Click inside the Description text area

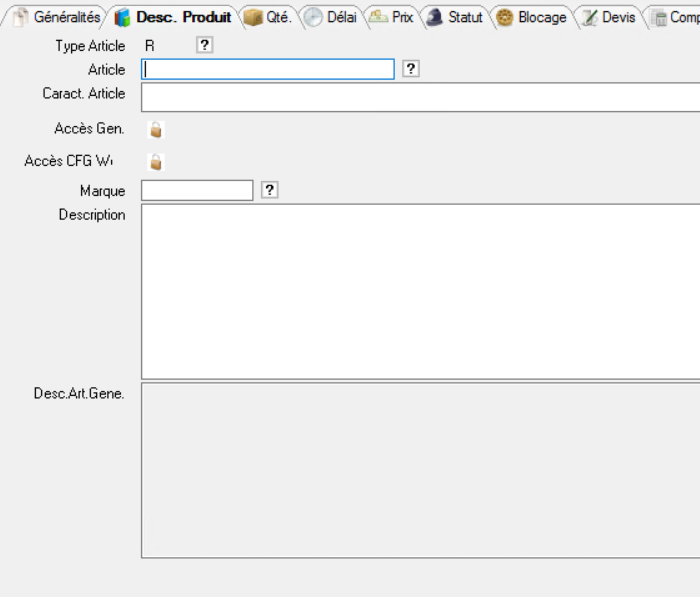point(421,292)
